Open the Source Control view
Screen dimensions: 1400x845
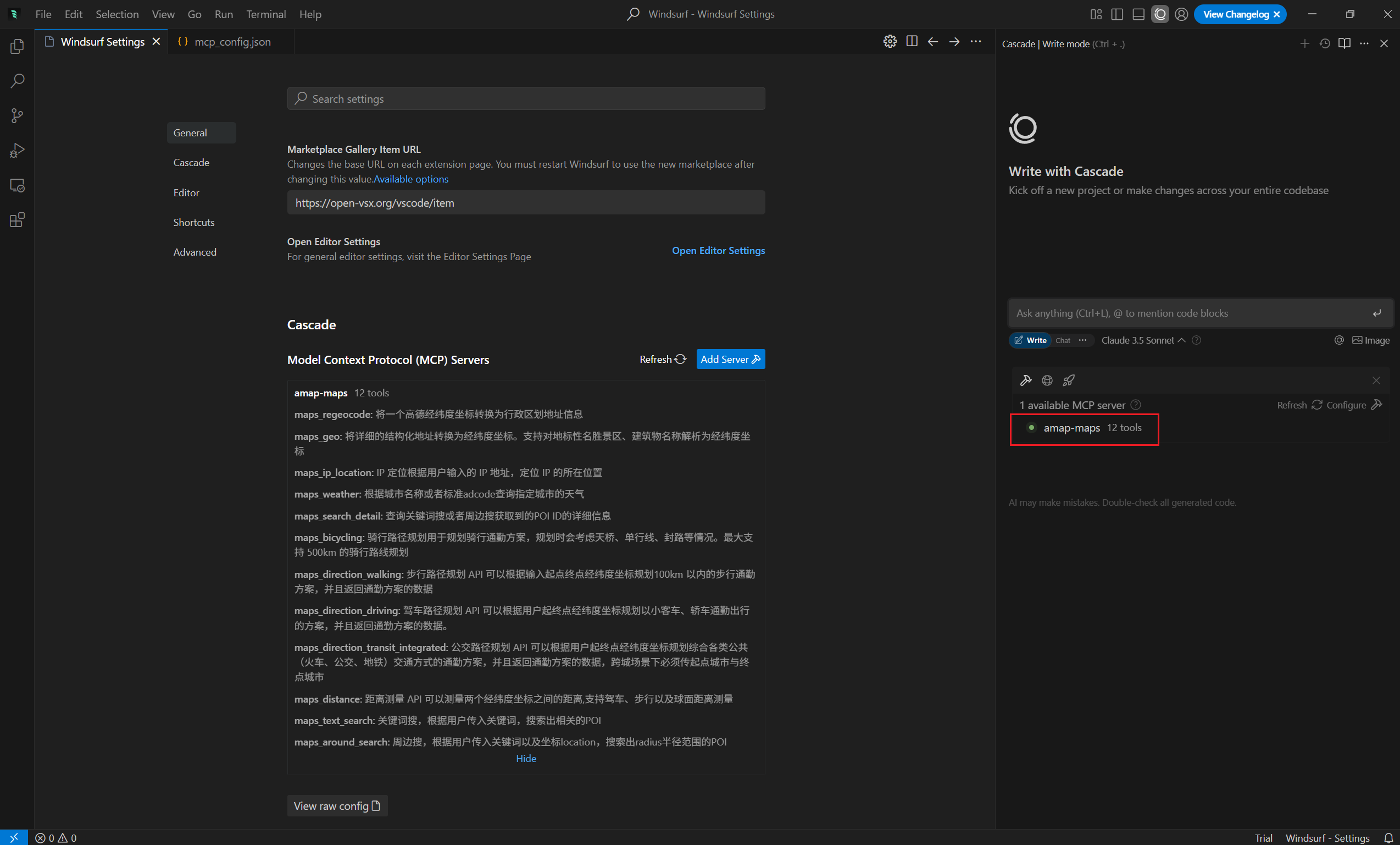(17, 115)
